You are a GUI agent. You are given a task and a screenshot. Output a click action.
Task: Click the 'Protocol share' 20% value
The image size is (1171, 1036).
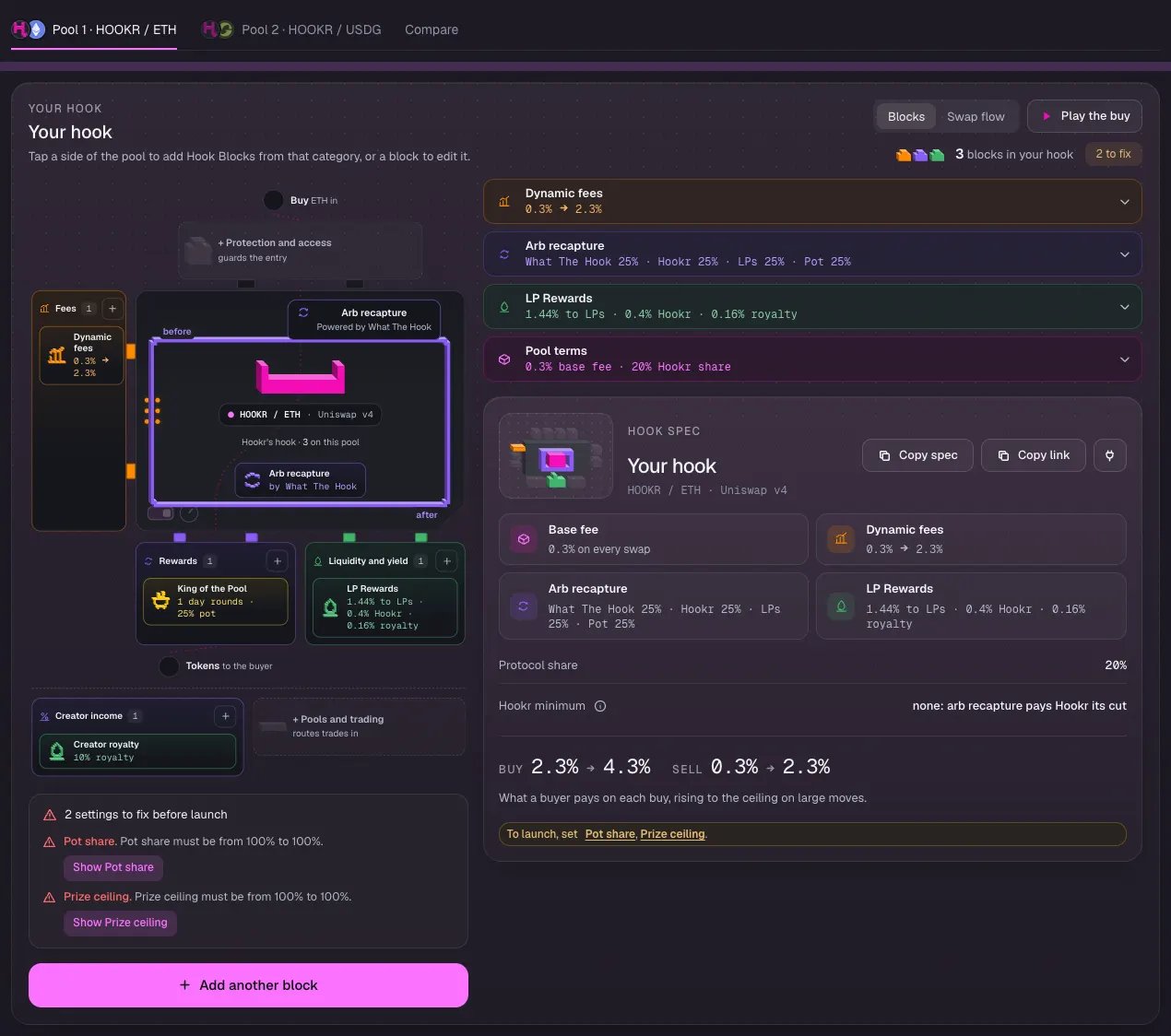(1116, 665)
